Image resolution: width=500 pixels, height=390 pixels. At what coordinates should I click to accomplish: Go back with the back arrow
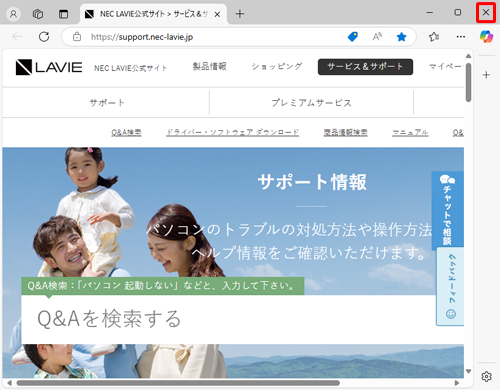tap(17, 37)
